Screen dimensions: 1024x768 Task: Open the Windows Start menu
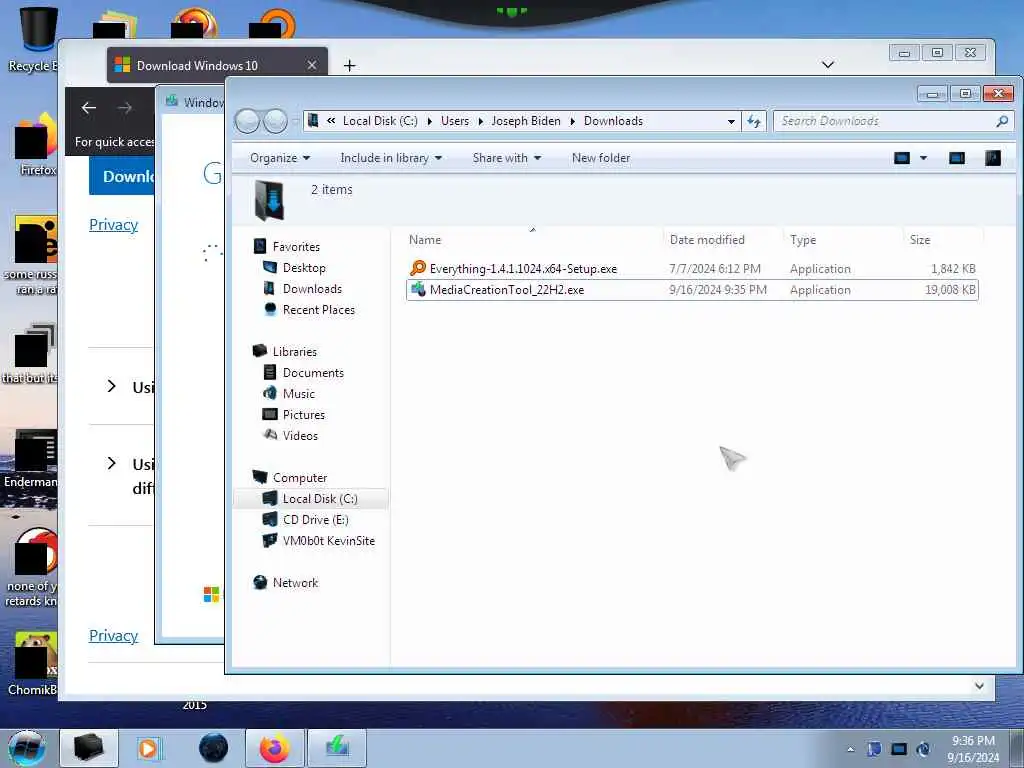26,748
